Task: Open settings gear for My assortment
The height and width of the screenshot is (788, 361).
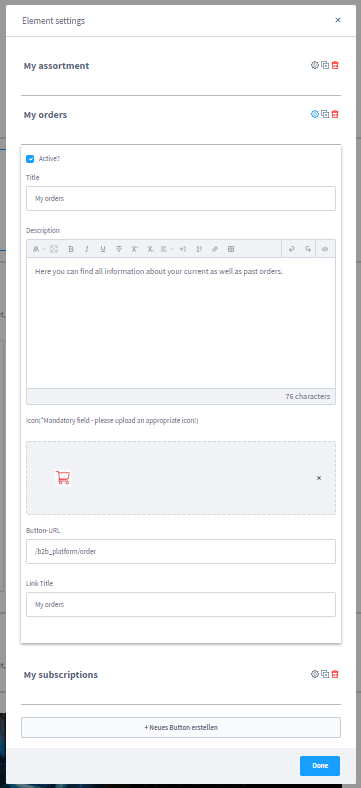Action: 315,65
